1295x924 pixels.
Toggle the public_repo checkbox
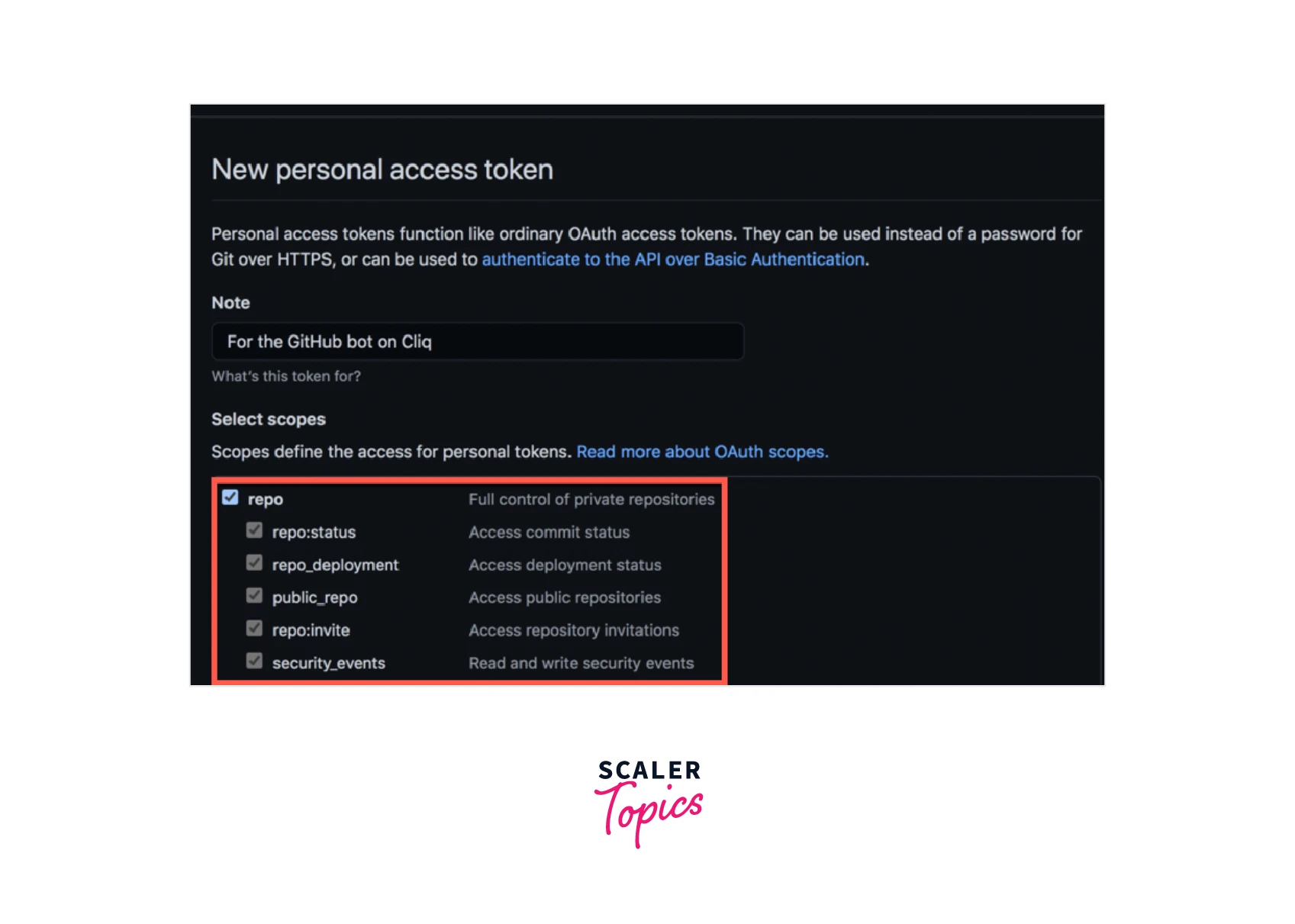[x=254, y=596]
